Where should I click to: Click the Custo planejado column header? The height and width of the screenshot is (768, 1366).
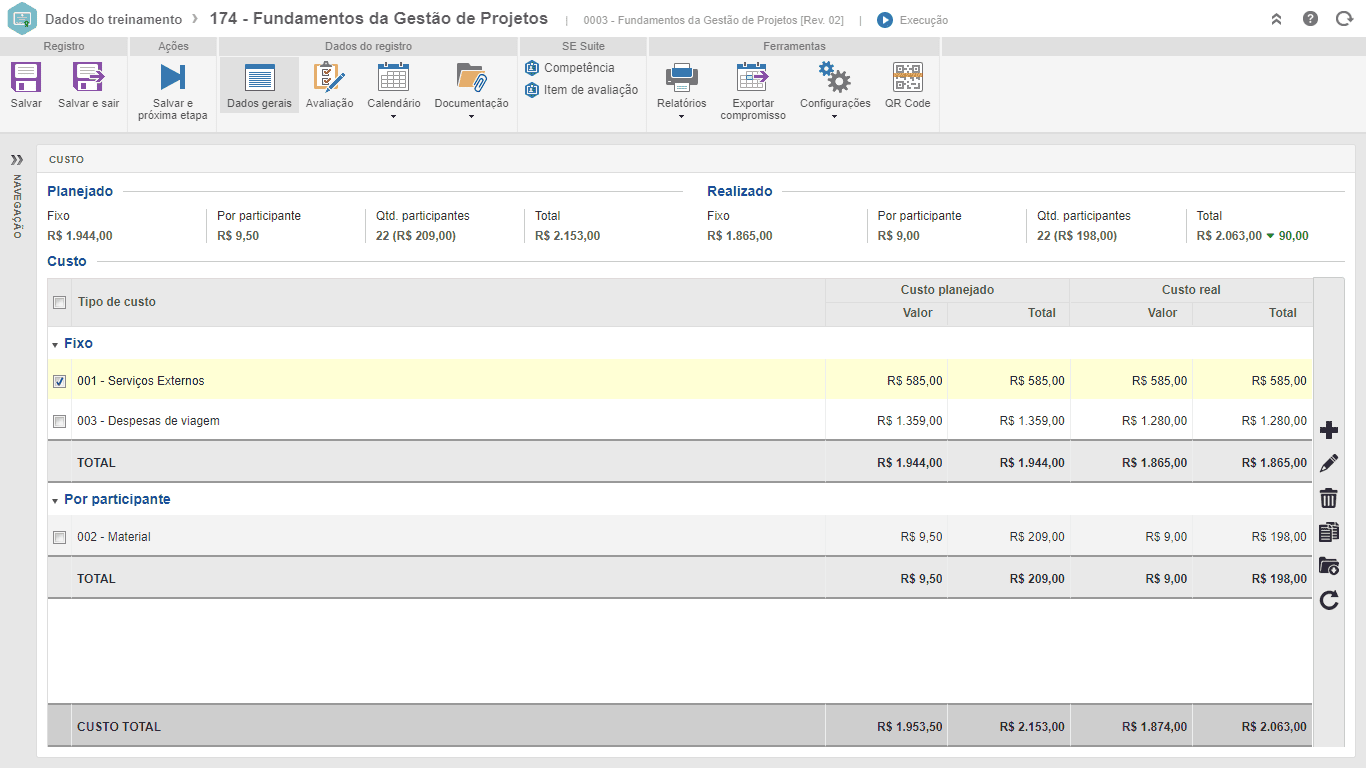pyautogui.click(x=947, y=290)
